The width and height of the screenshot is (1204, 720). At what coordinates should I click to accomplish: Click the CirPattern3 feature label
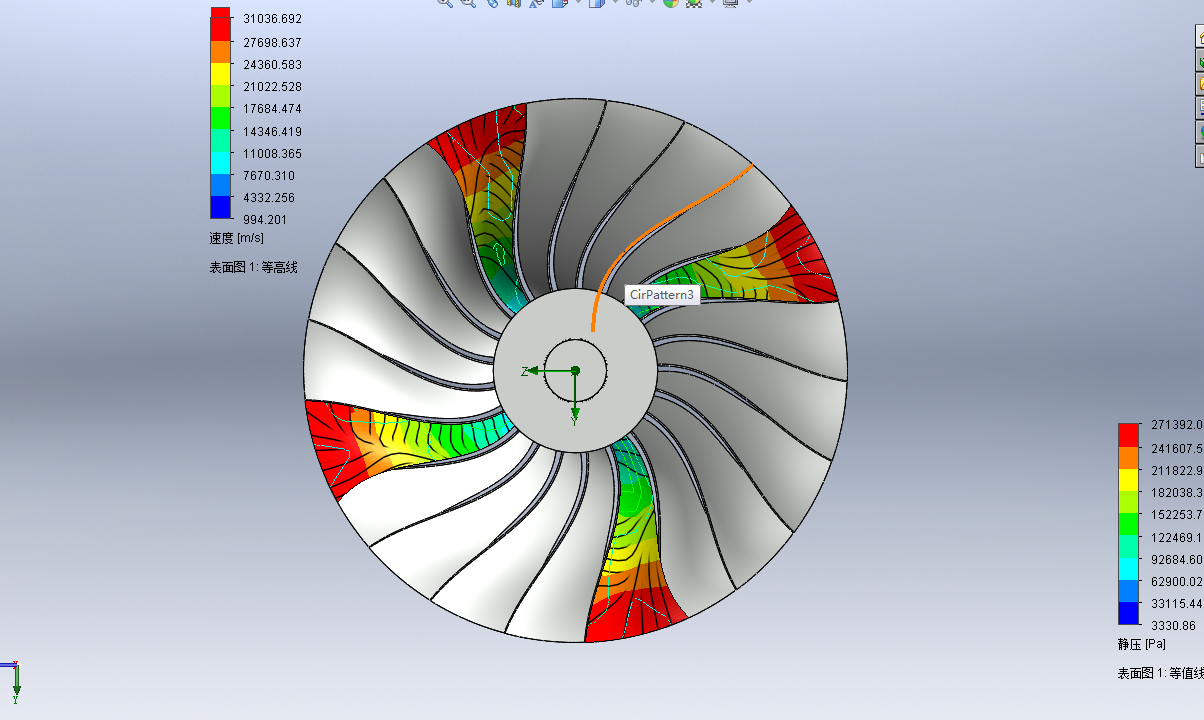pyautogui.click(x=660, y=296)
